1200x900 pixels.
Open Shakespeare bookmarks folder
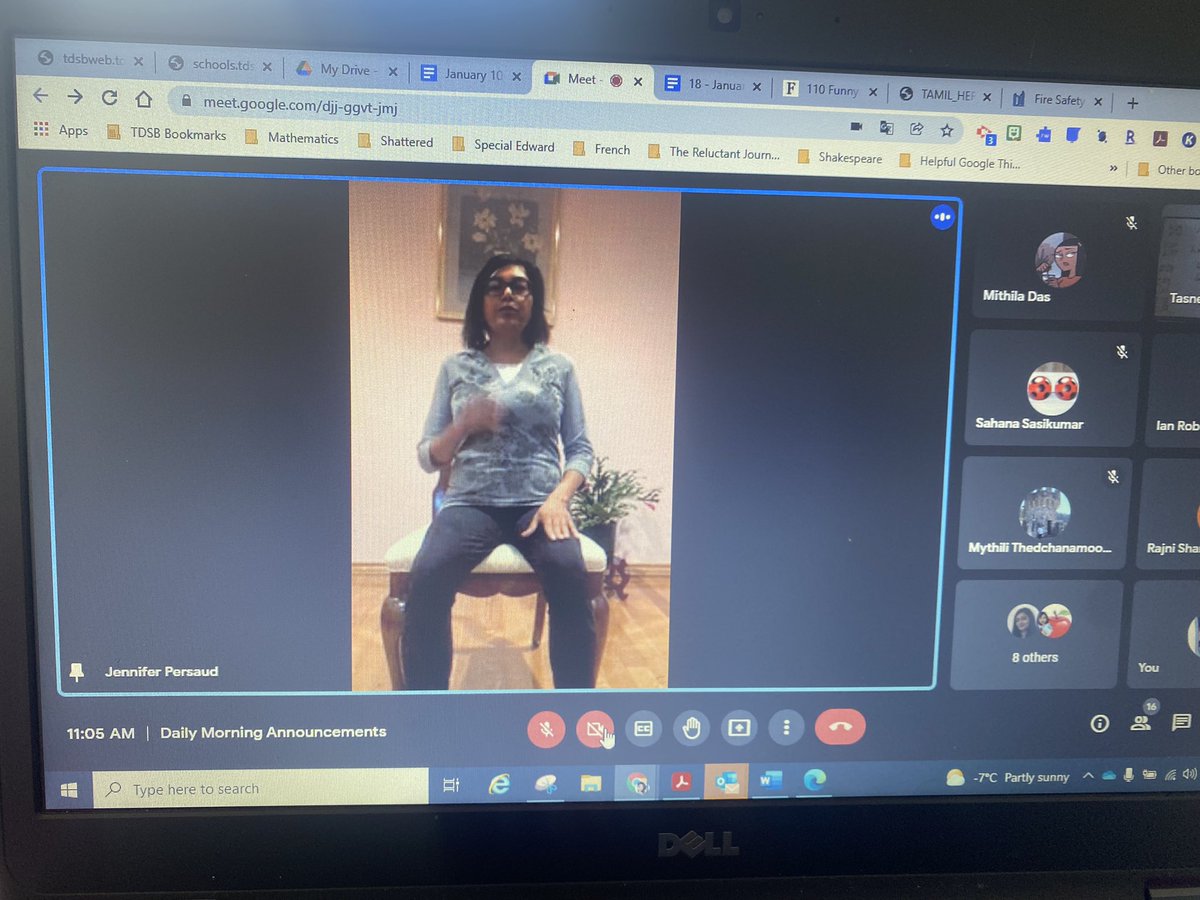(x=840, y=157)
